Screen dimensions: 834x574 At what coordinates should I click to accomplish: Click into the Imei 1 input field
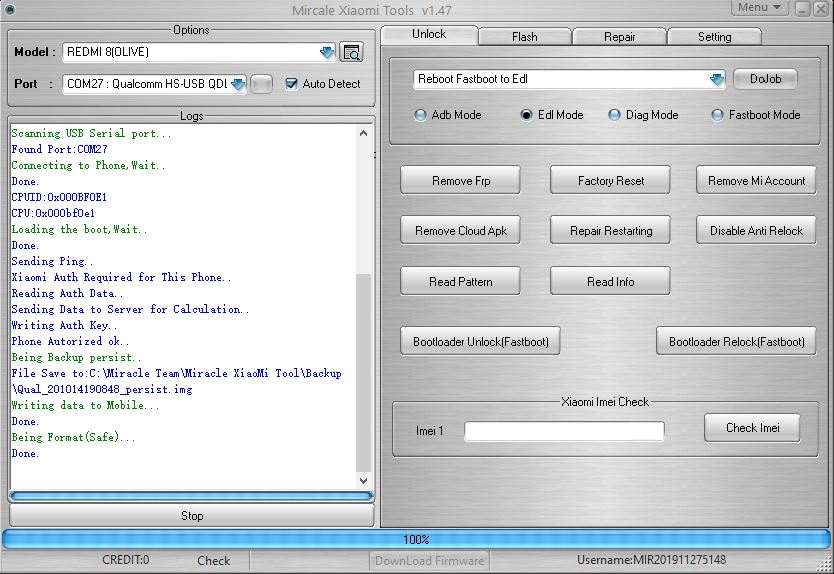(x=564, y=431)
